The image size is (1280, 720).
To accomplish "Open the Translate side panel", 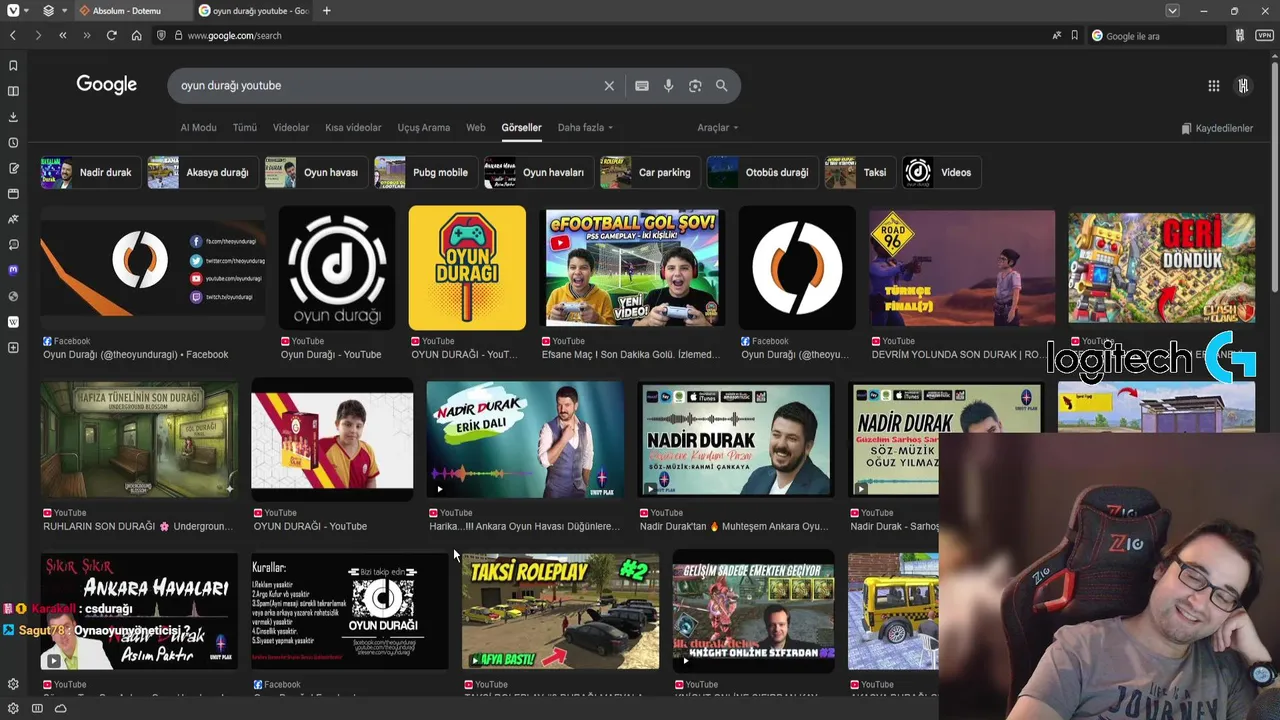I will click(x=13, y=219).
